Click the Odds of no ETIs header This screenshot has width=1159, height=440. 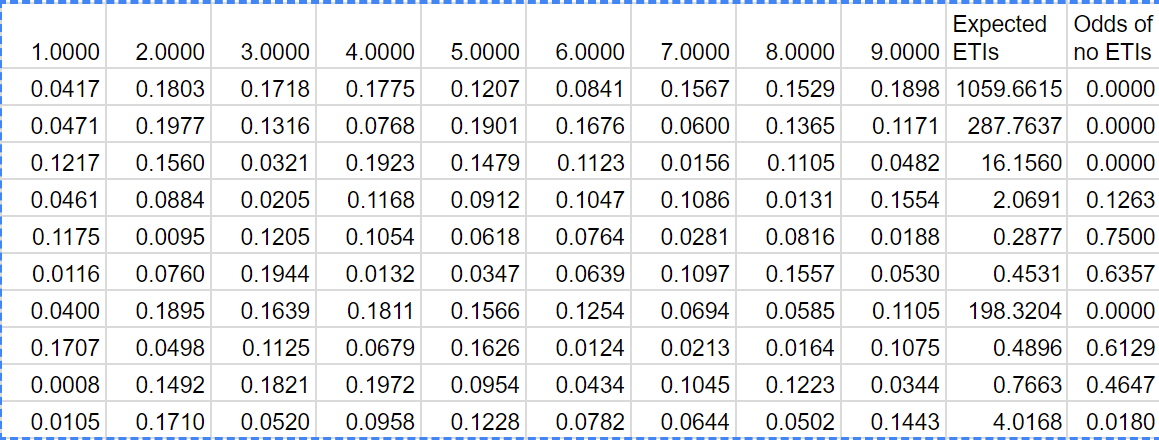(1112, 38)
